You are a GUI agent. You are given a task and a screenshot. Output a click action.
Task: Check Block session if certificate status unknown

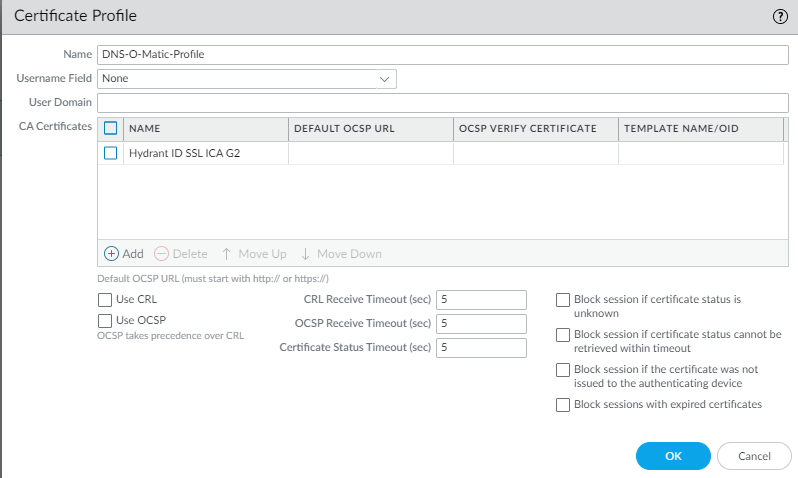click(563, 300)
